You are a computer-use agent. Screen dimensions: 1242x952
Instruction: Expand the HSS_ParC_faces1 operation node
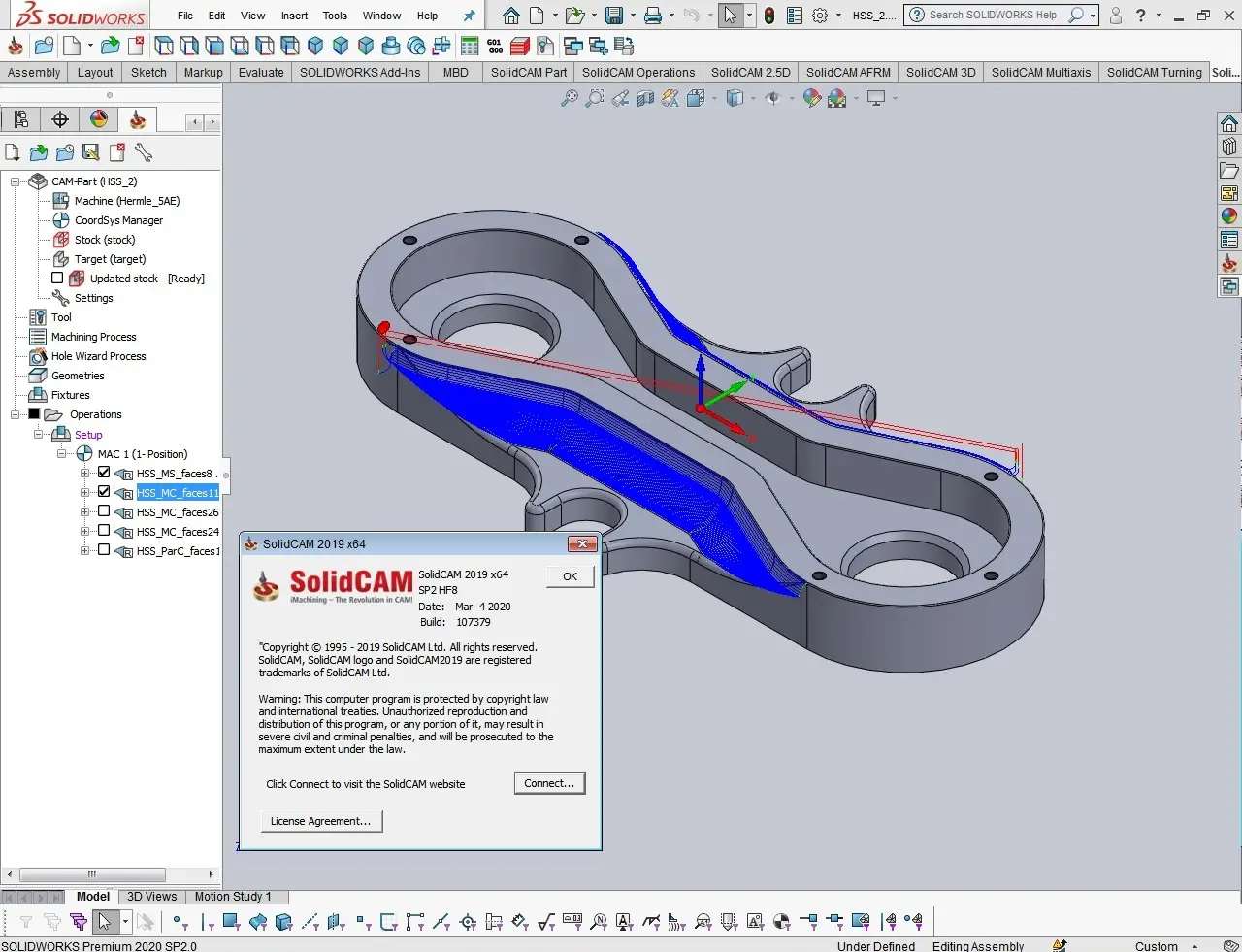(84, 551)
